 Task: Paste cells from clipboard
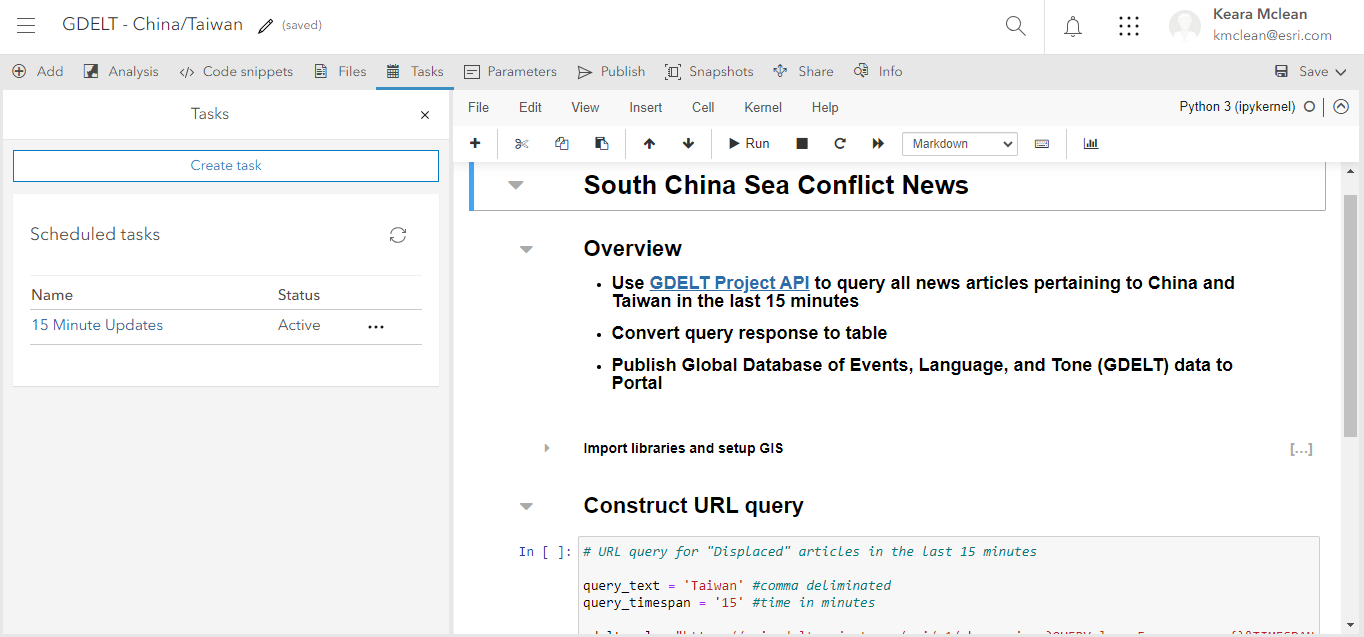pyautogui.click(x=601, y=143)
